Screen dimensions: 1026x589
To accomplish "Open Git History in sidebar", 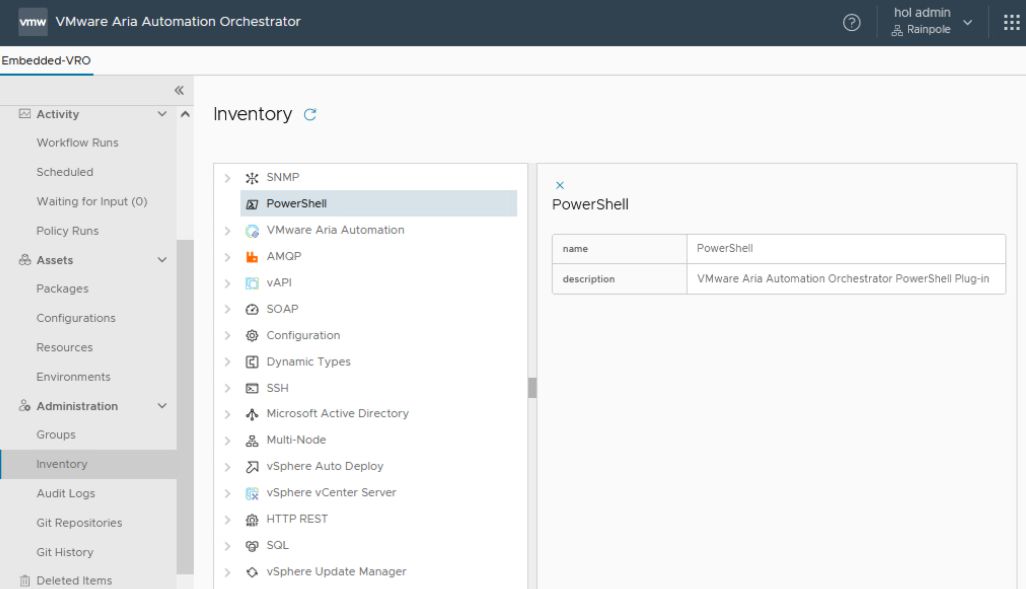I will (65, 552).
